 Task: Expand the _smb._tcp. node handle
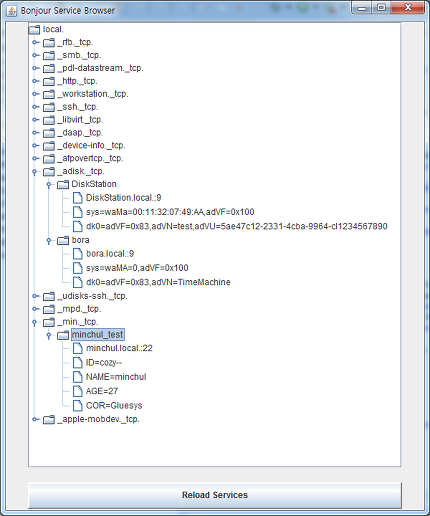tap(35, 55)
